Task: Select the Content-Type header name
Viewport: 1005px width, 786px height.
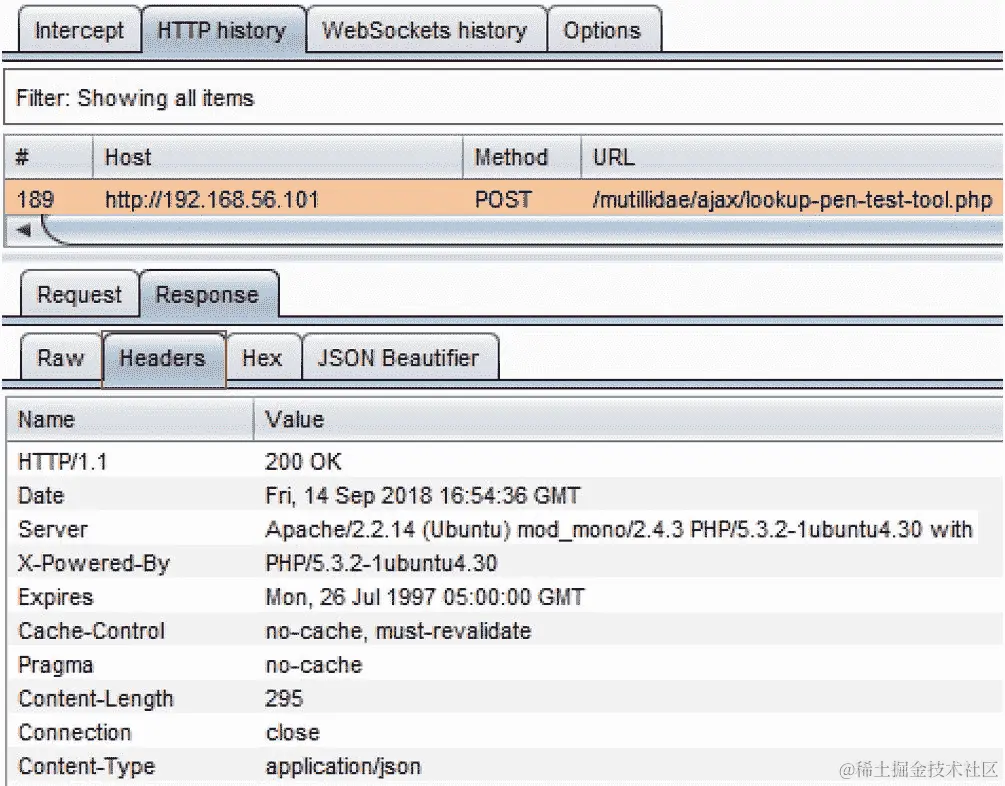Action: tap(87, 767)
